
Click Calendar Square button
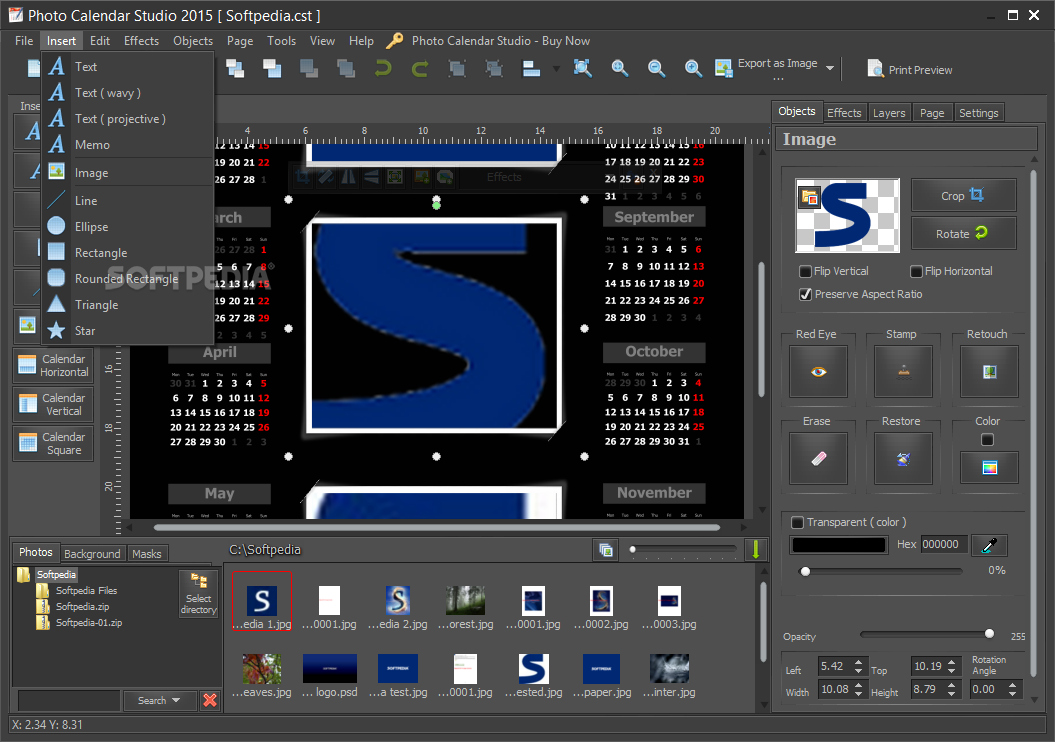coord(53,443)
